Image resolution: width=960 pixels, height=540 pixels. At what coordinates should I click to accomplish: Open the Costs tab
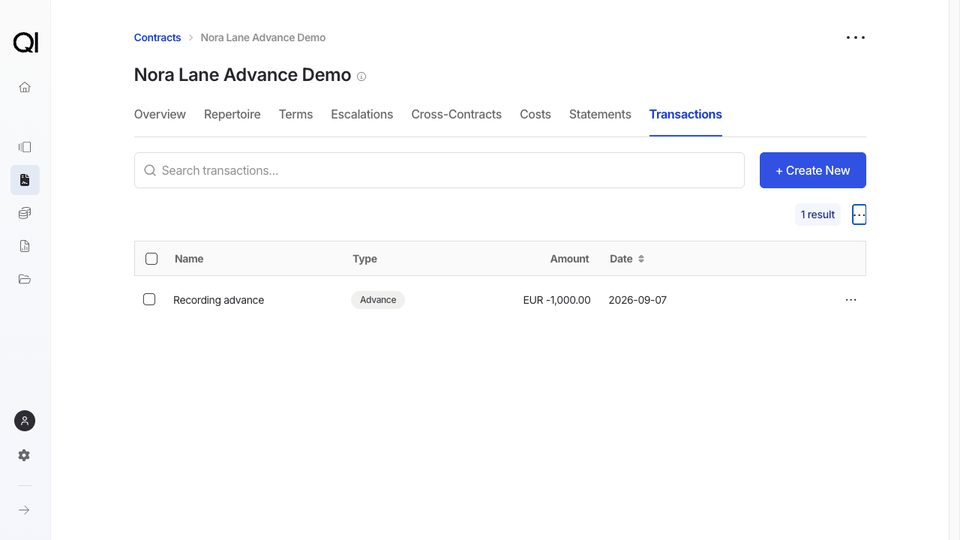pos(535,114)
